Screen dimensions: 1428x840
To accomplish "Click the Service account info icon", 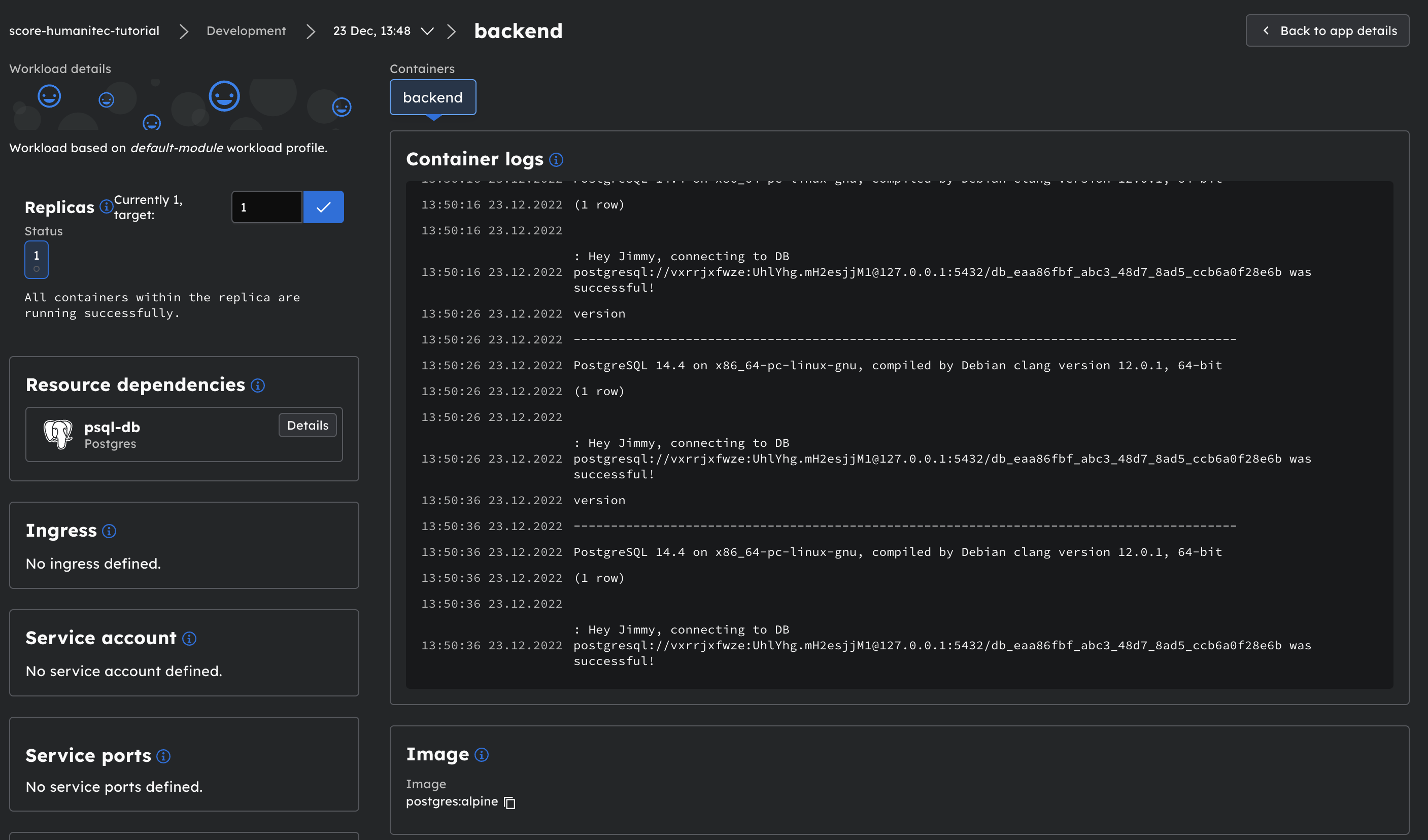I will (x=189, y=639).
